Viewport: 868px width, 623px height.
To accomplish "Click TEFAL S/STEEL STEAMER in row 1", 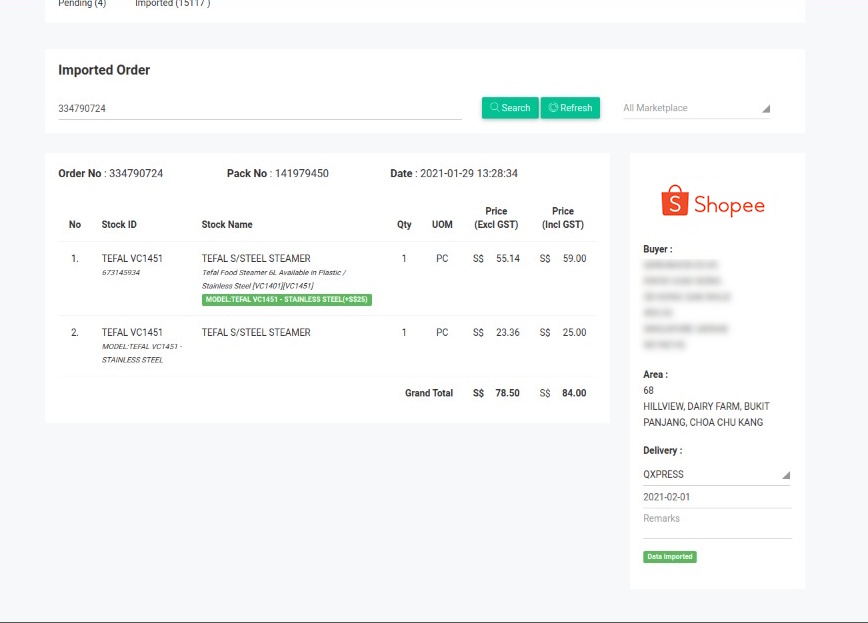I will 256,259.
